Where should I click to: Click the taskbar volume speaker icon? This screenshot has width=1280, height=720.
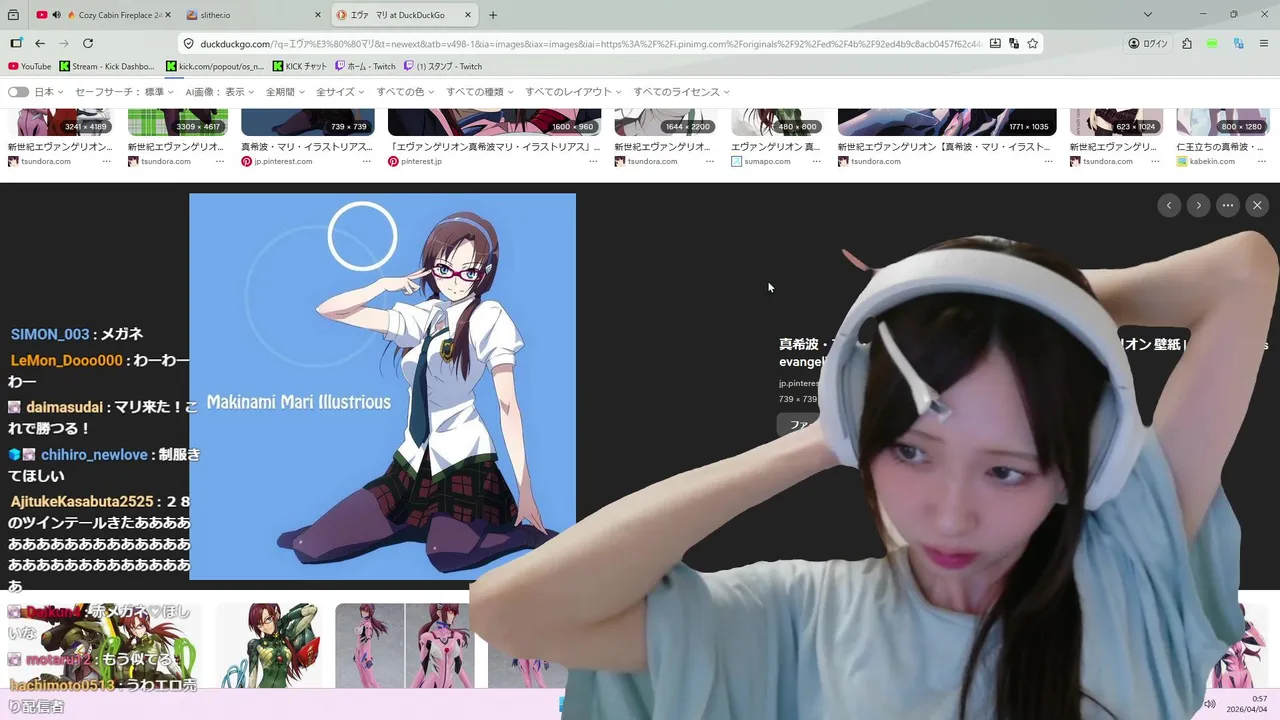pyautogui.click(x=1209, y=704)
